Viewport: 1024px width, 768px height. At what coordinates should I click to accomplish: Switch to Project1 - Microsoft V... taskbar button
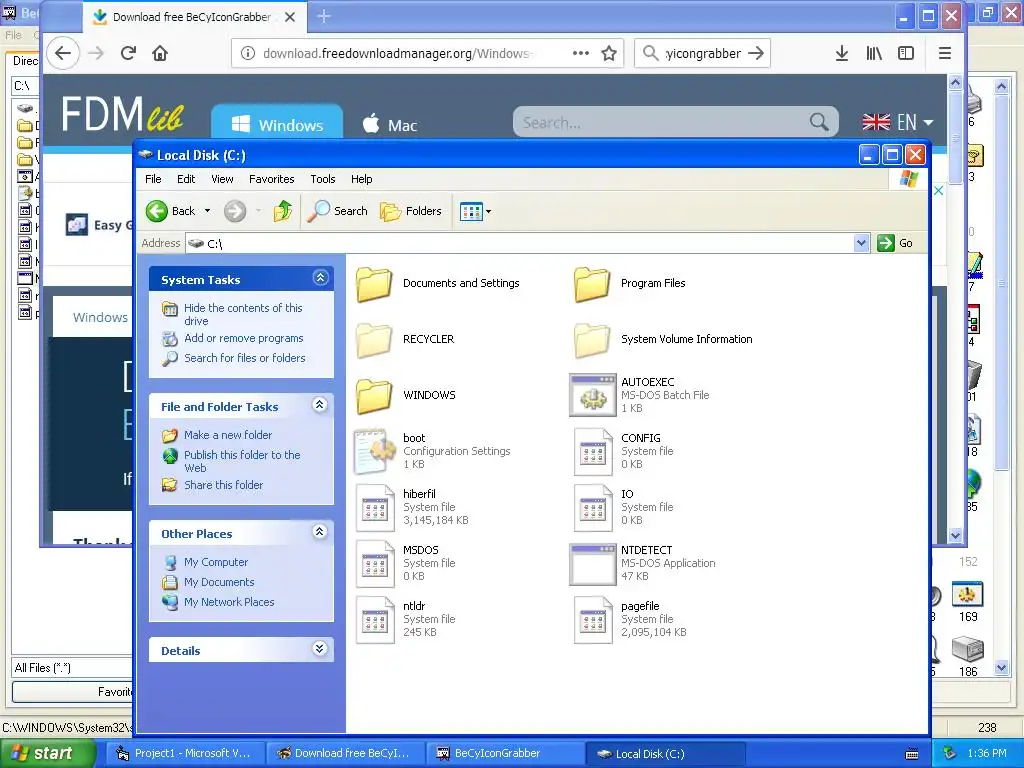(183, 753)
